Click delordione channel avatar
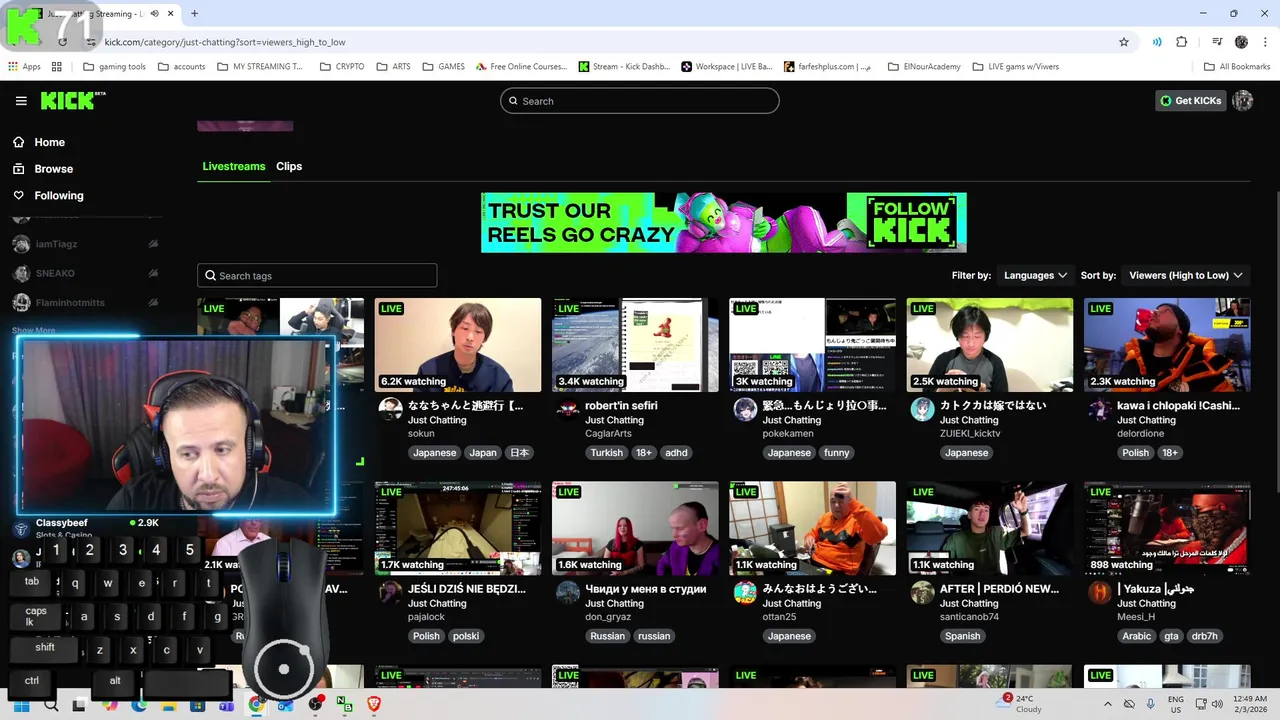Image resolution: width=1280 pixels, height=720 pixels. pos(1100,409)
